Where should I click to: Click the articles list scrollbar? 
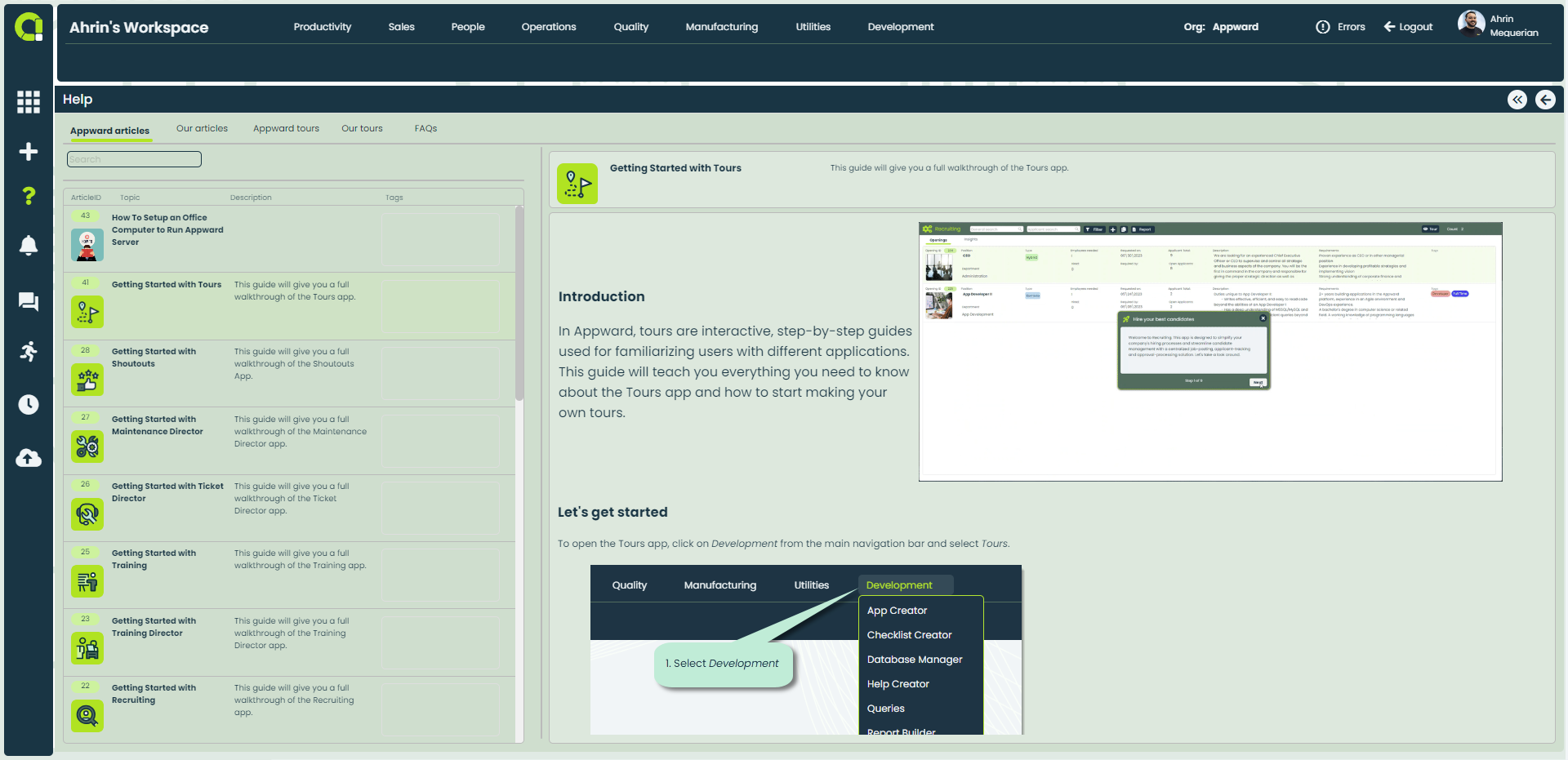point(519,304)
